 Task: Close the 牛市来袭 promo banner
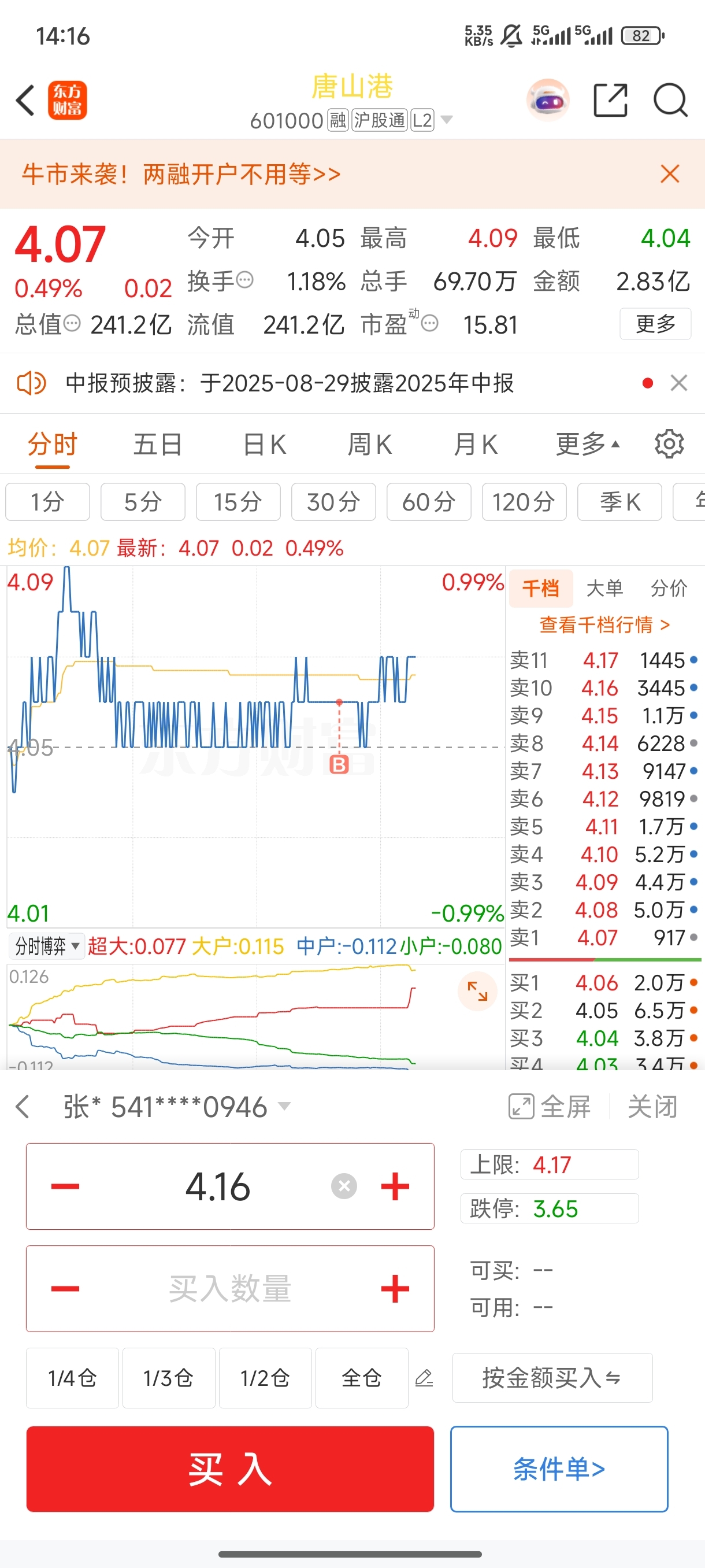[670, 174]
